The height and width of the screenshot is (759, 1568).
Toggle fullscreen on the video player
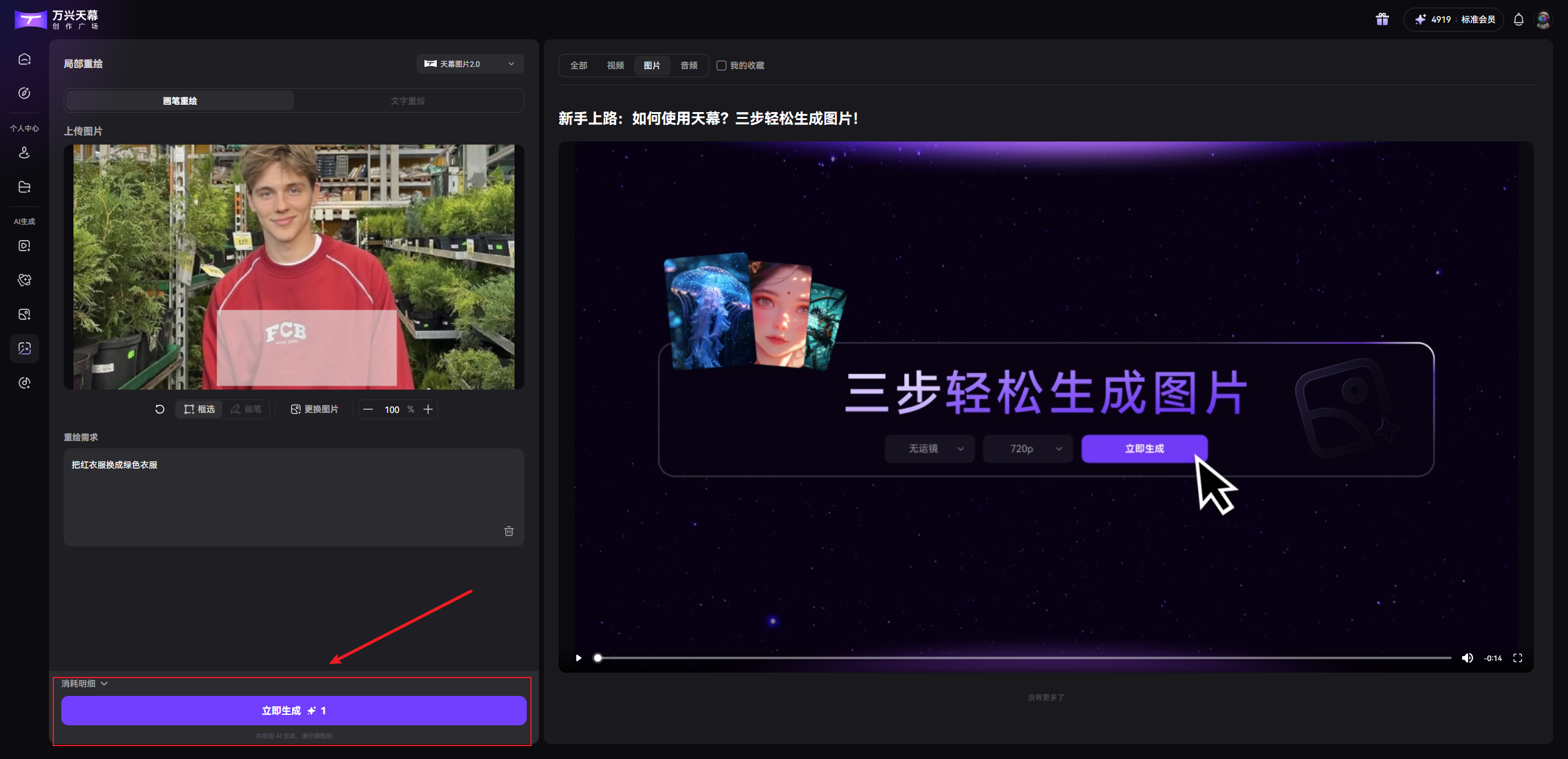[x=1517, y=657]
